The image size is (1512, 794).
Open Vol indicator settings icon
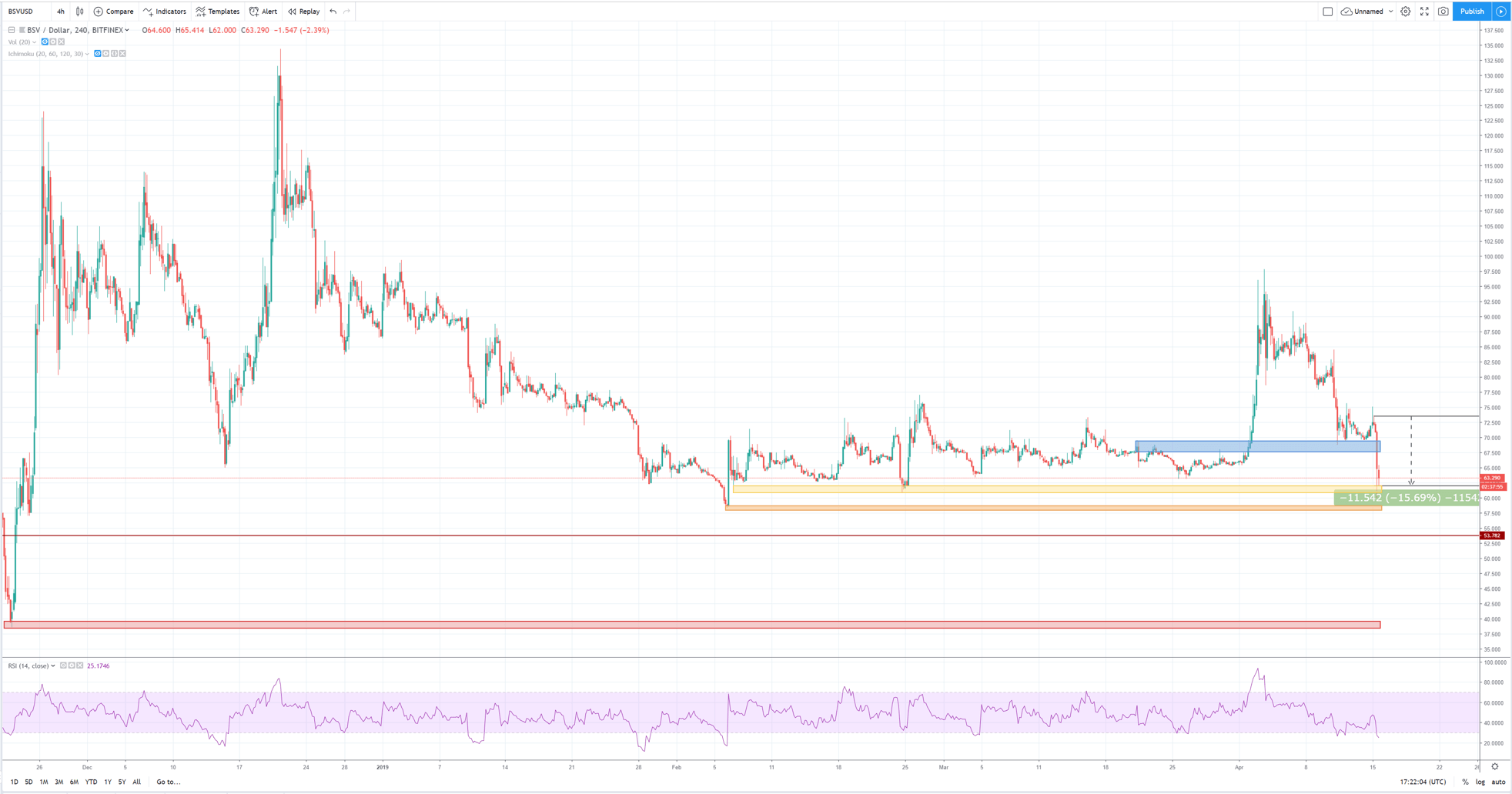tap(53, 42)
